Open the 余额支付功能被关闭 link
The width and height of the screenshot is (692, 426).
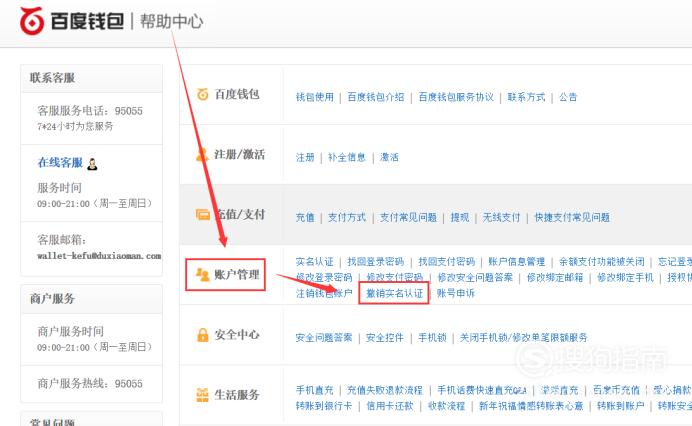602,261
